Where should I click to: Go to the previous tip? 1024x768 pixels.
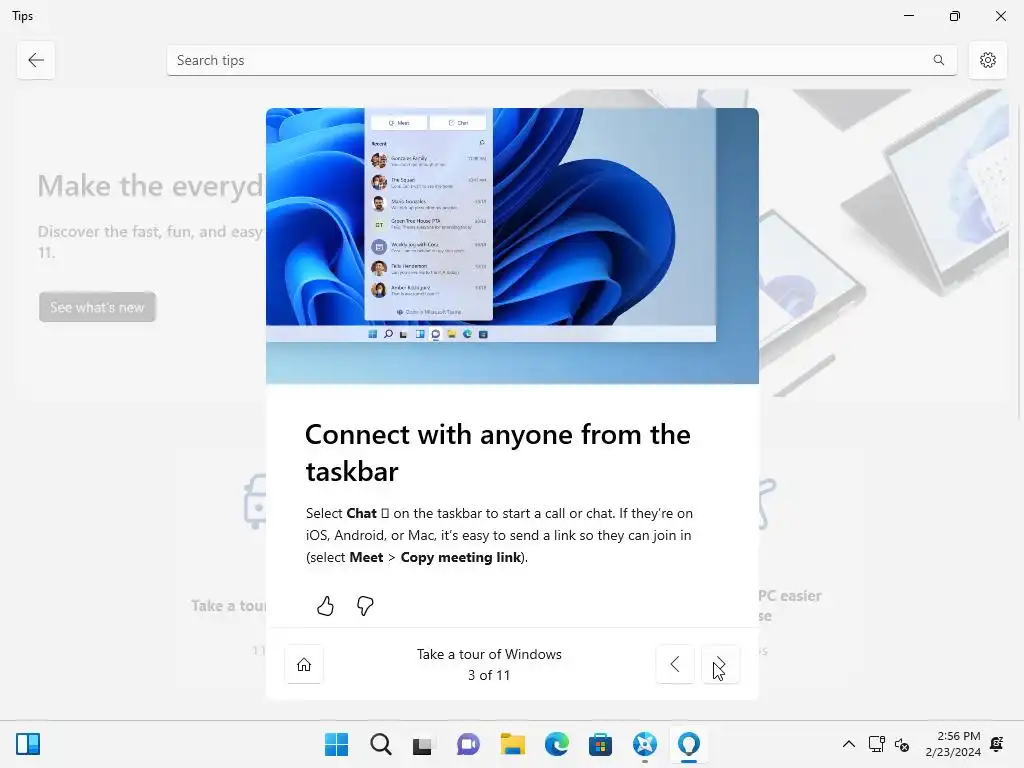coord(675,665)
